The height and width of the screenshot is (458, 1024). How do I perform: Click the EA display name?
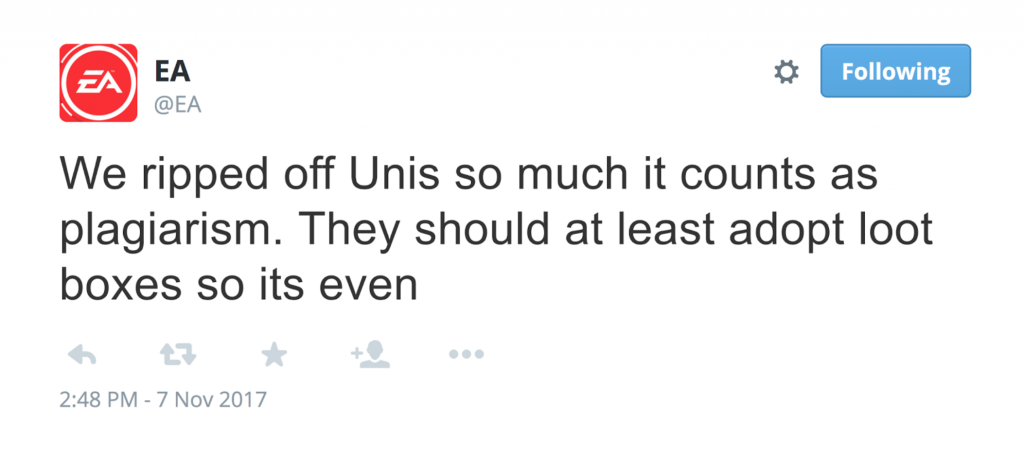click(172, 71)
